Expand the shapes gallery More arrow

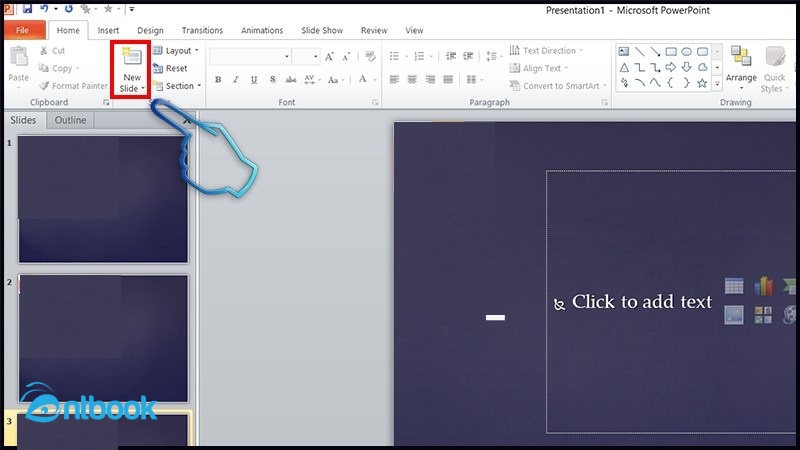pyautogui.click(x=717, y=84)
